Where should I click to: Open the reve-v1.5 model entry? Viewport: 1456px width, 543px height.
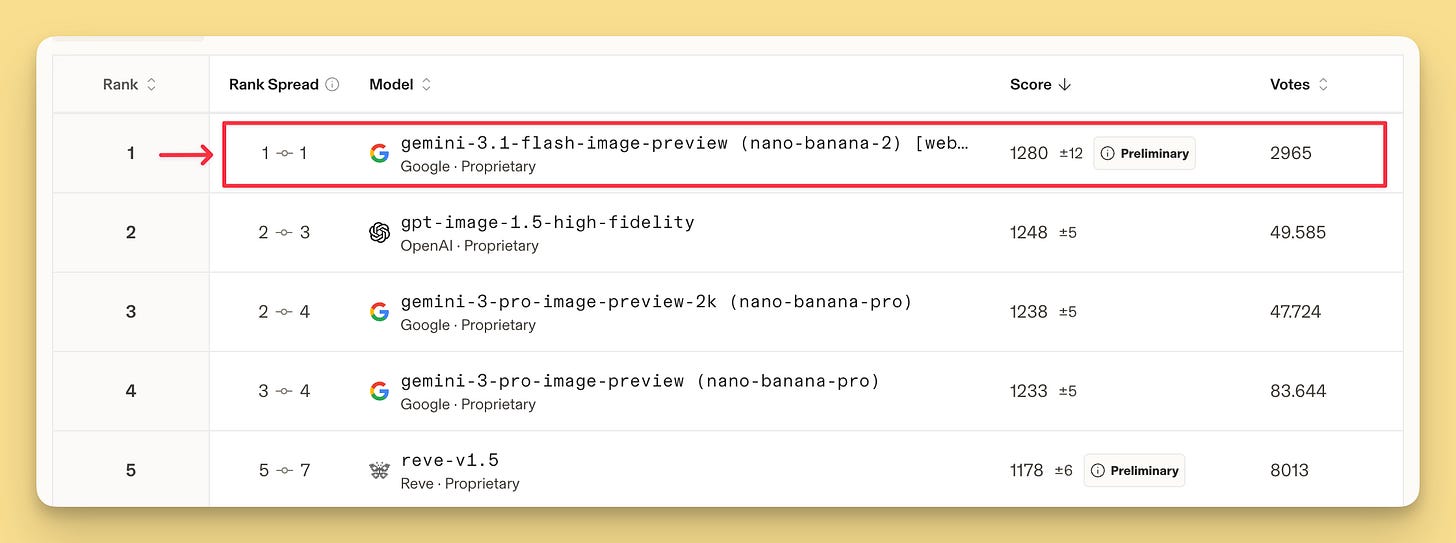(x=450, y=460)
